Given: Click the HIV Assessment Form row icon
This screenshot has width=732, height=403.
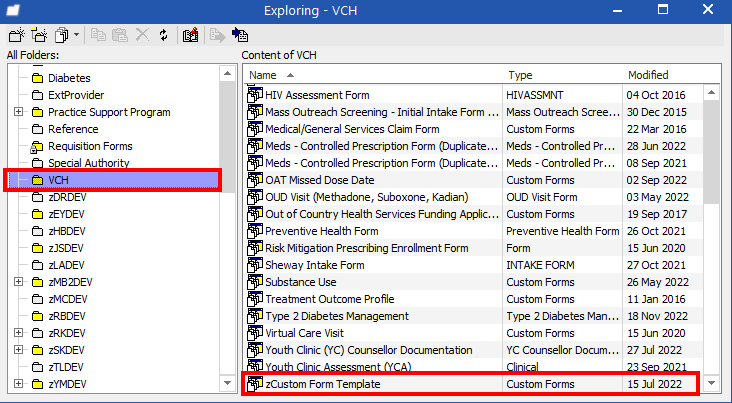Looking at the screenshot, I should tap(254, 95).
